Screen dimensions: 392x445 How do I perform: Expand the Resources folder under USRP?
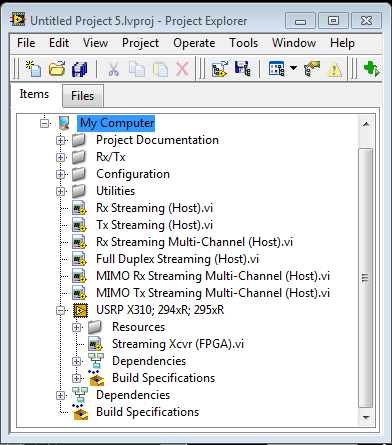(76, 327)
